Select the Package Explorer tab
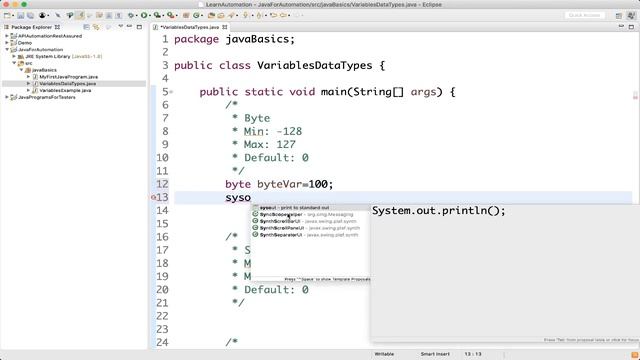640x360 pixels. coord(31,27)
